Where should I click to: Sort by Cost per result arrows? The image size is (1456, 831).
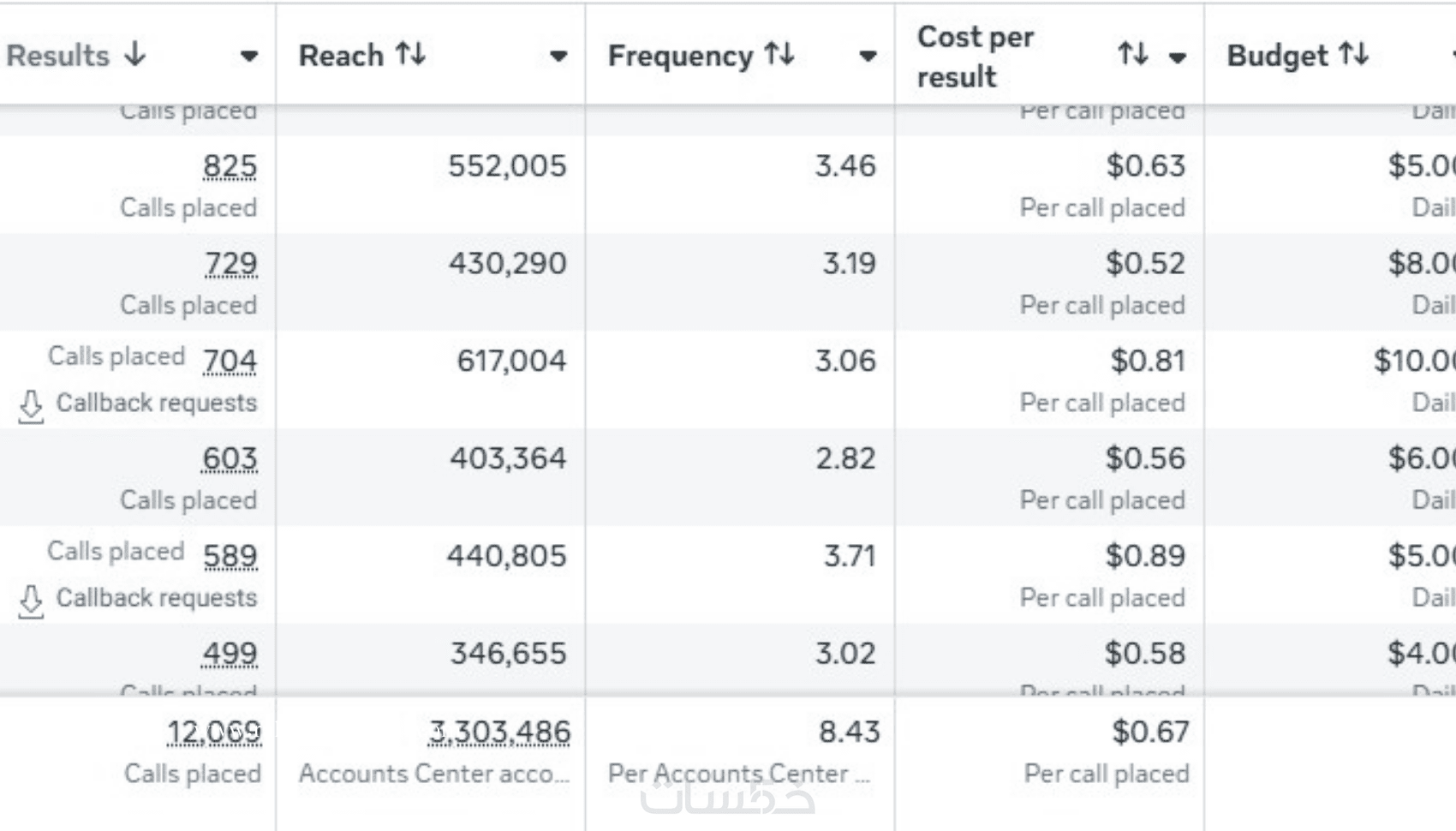1132,55
